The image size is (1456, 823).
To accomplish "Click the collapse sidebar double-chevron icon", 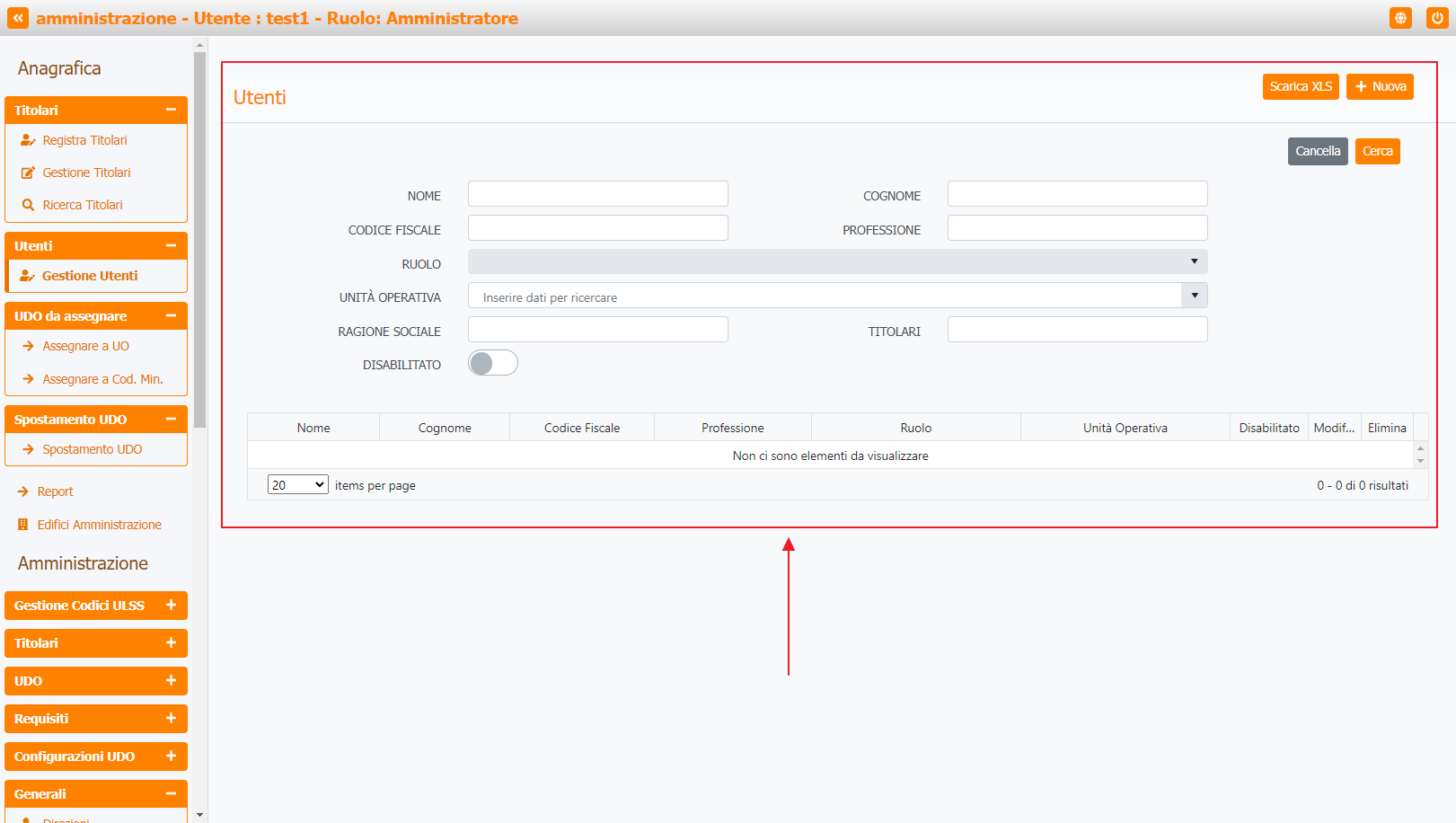I will [x=18, y=18].
